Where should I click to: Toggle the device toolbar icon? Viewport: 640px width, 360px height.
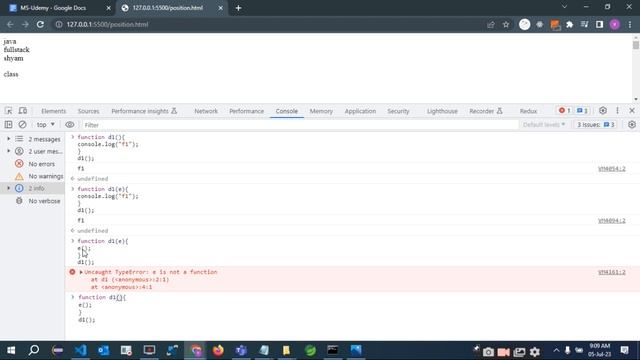point(23,111)
